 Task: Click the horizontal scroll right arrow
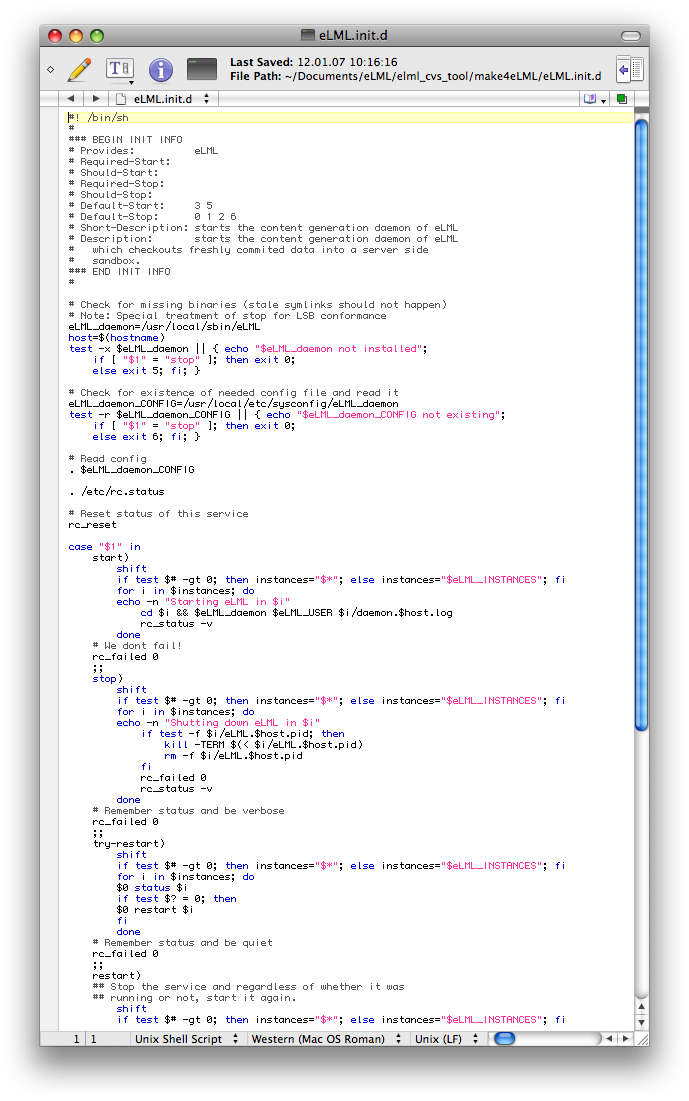point(626,1039)
